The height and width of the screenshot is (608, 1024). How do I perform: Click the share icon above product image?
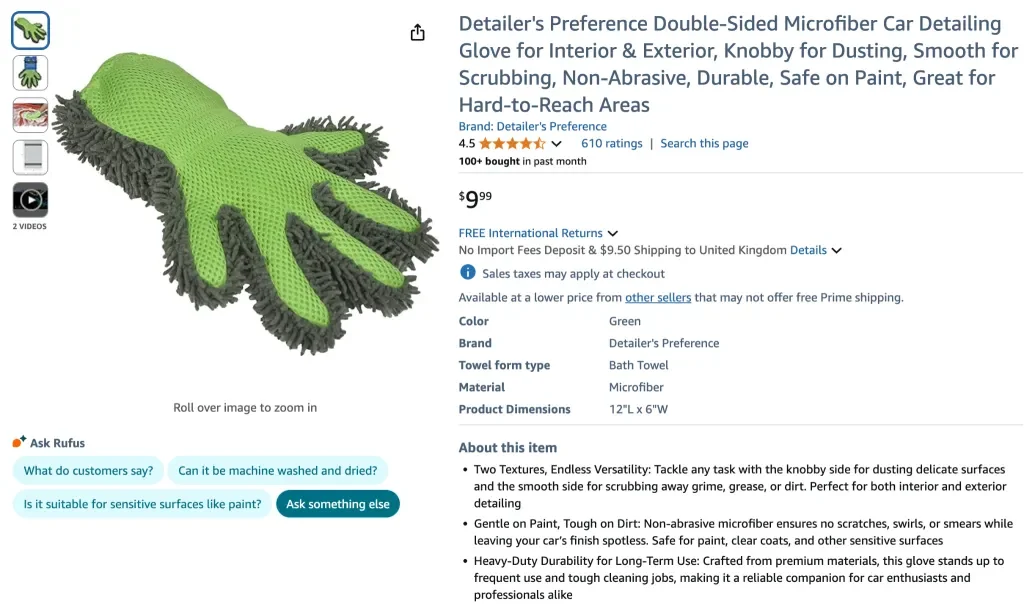pyautogui.click(x=417, y=33)
